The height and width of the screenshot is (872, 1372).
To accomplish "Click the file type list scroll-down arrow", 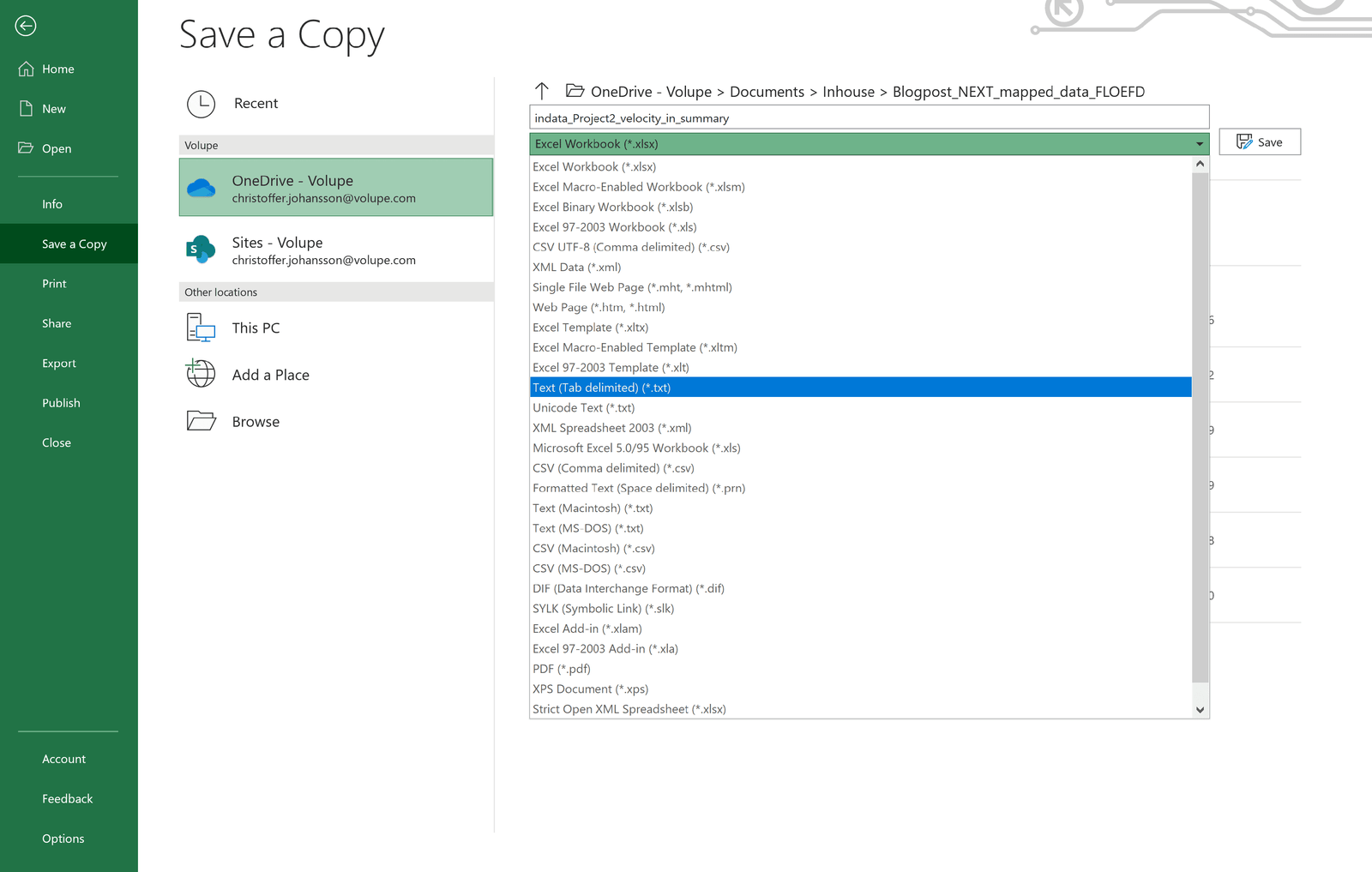I will coord(1200,710).
